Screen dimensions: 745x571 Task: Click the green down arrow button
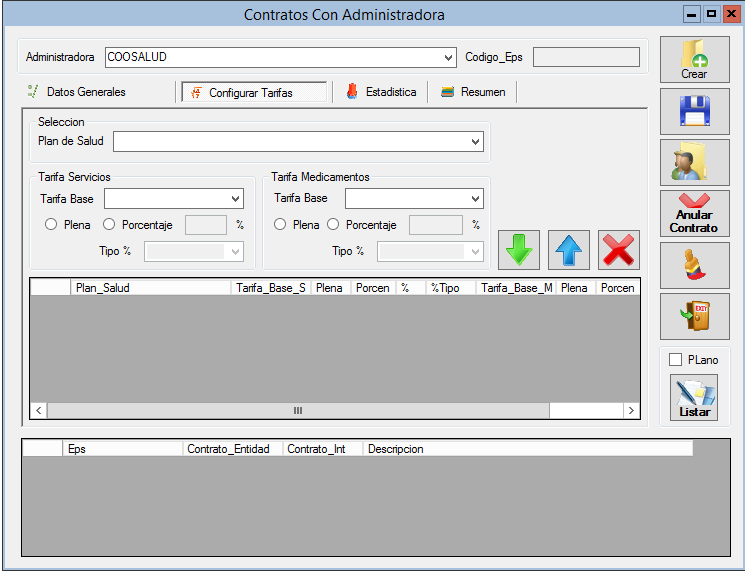[x=518, y=250]
